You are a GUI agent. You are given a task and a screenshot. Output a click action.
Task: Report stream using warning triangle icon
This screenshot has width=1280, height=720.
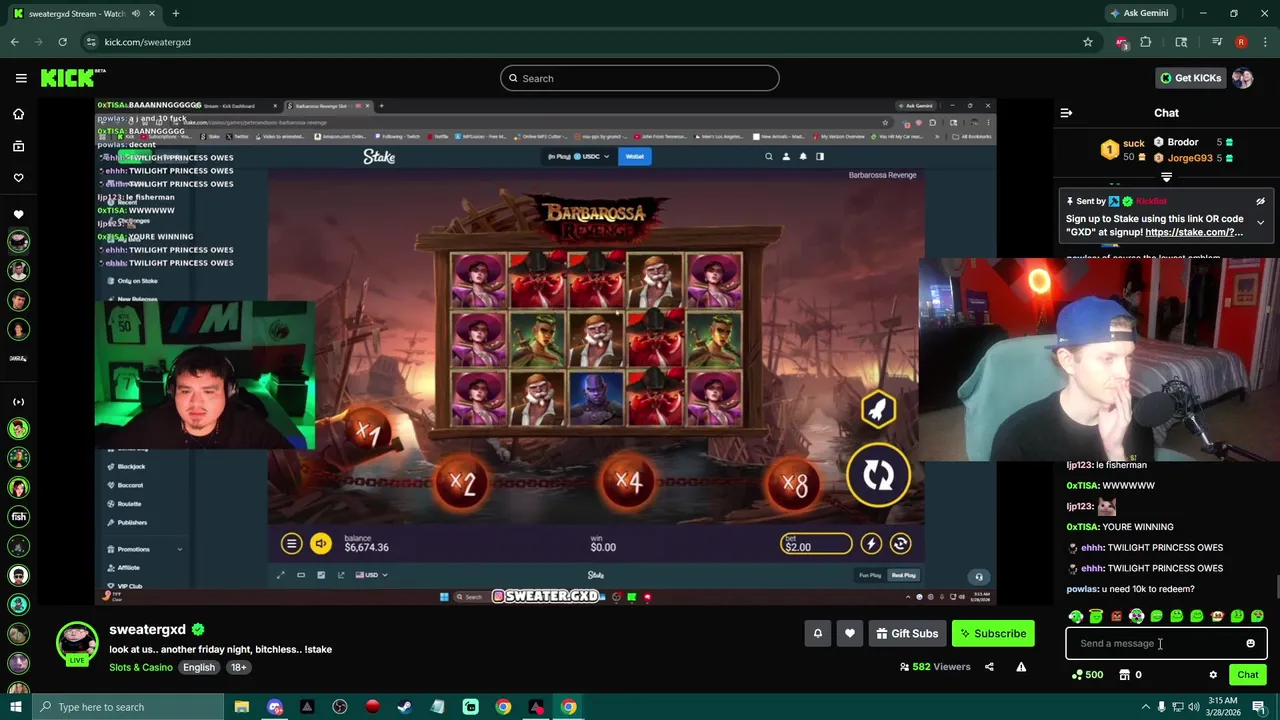click(1021, 667)
